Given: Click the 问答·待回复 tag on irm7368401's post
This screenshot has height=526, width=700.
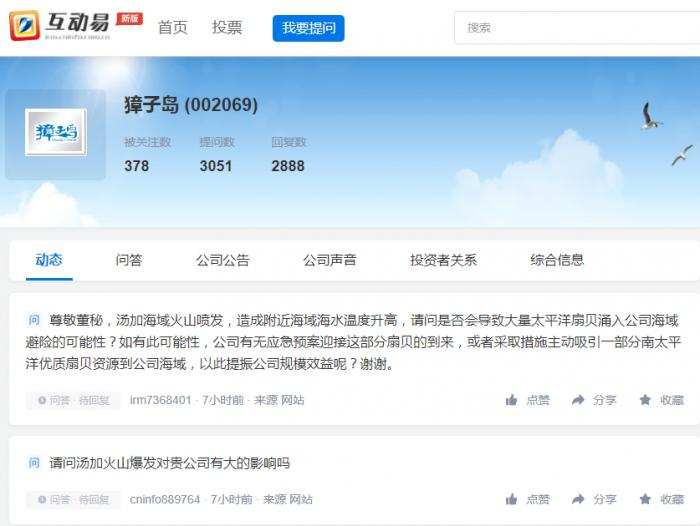Looking at the screenshot, I should click(73, 400).
